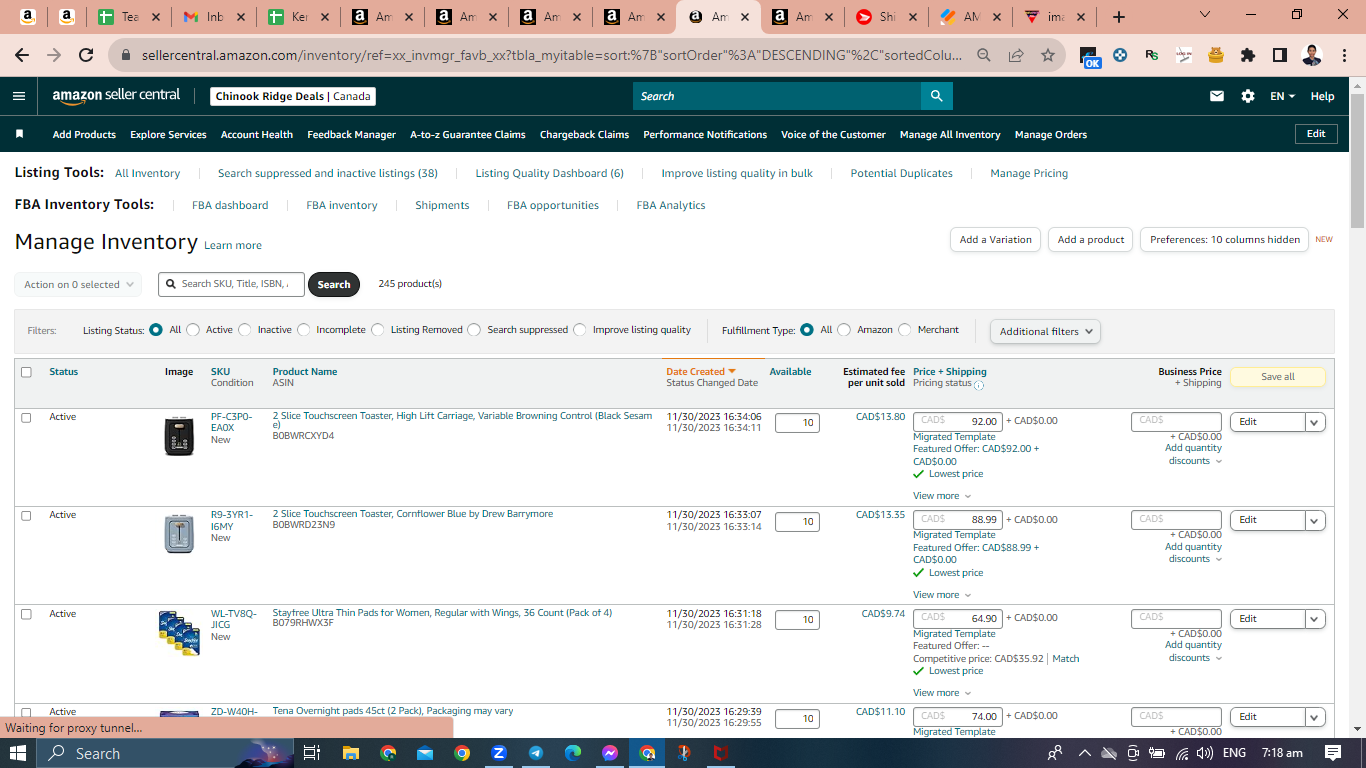This screenshot has height=768, width=1366.
Task: Open a new browser tab with plus icon
Action: [1119, 17]
